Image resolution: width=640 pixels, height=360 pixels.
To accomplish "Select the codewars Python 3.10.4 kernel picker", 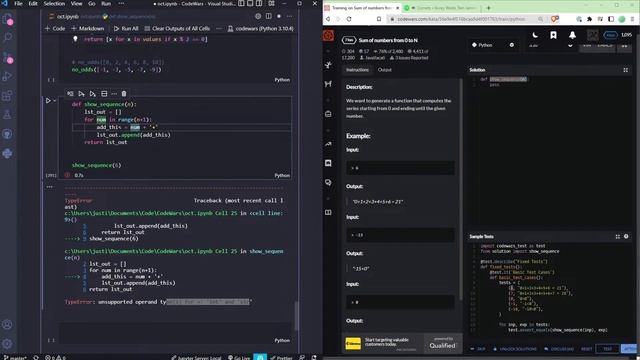I will [260, 29].
